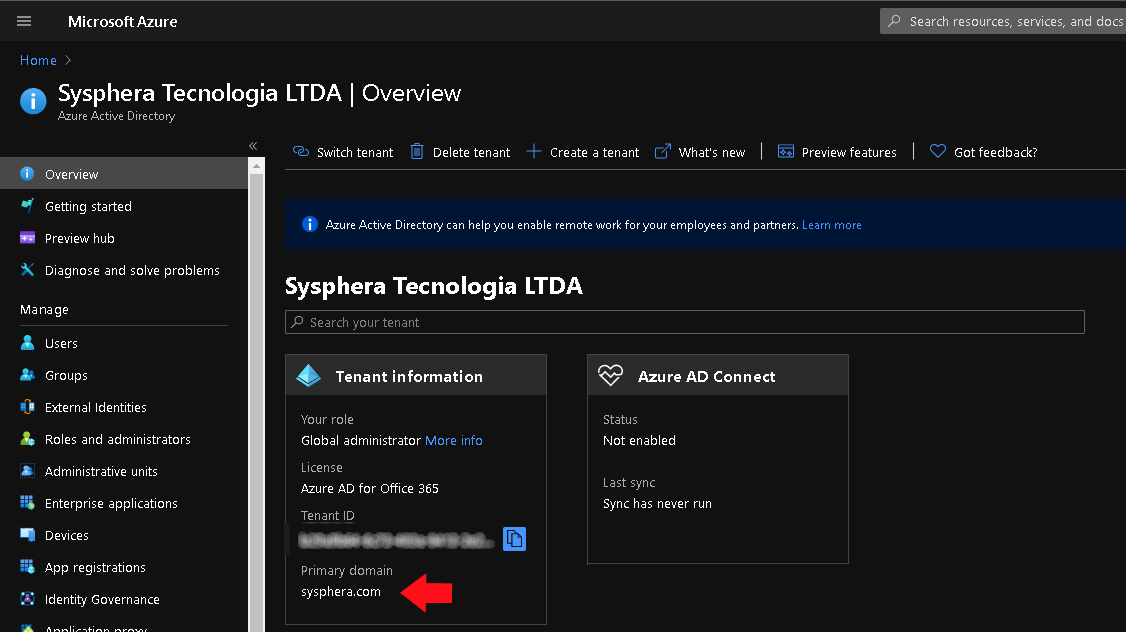Click the Overview info icon in sidebar
The height and width of the screenshot is (632, 1126).
click(27, 174)
